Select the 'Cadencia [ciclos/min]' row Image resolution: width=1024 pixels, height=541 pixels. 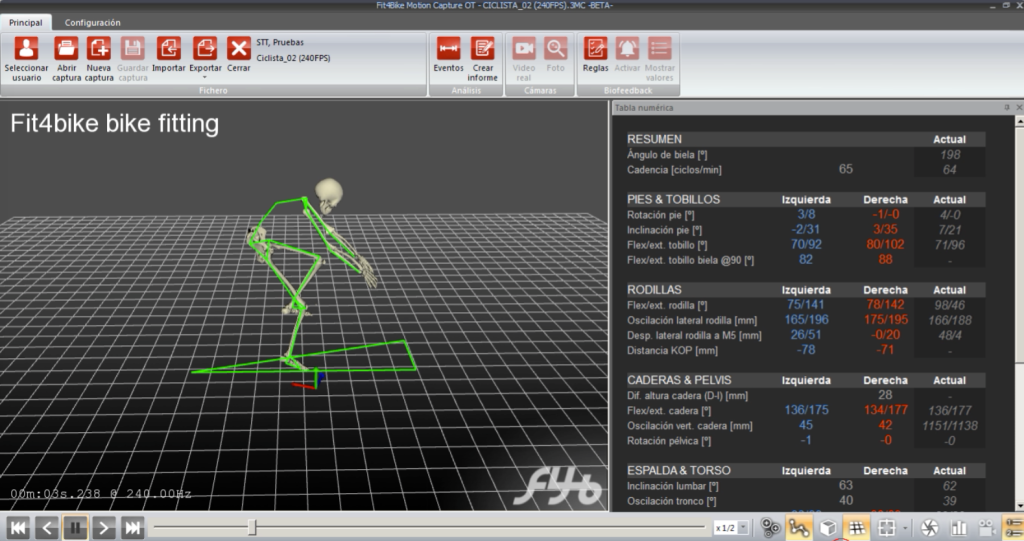click(x=805, y=170)
